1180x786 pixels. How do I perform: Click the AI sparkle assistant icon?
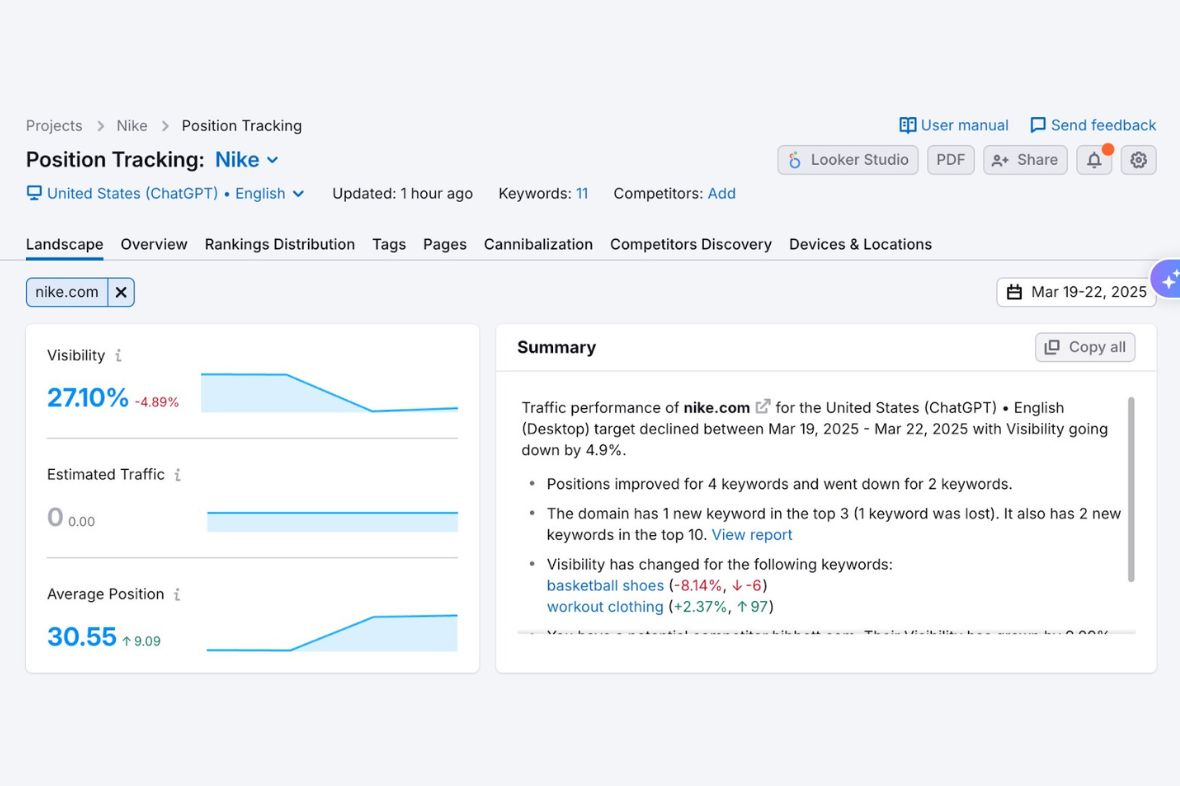[1168, 280]
